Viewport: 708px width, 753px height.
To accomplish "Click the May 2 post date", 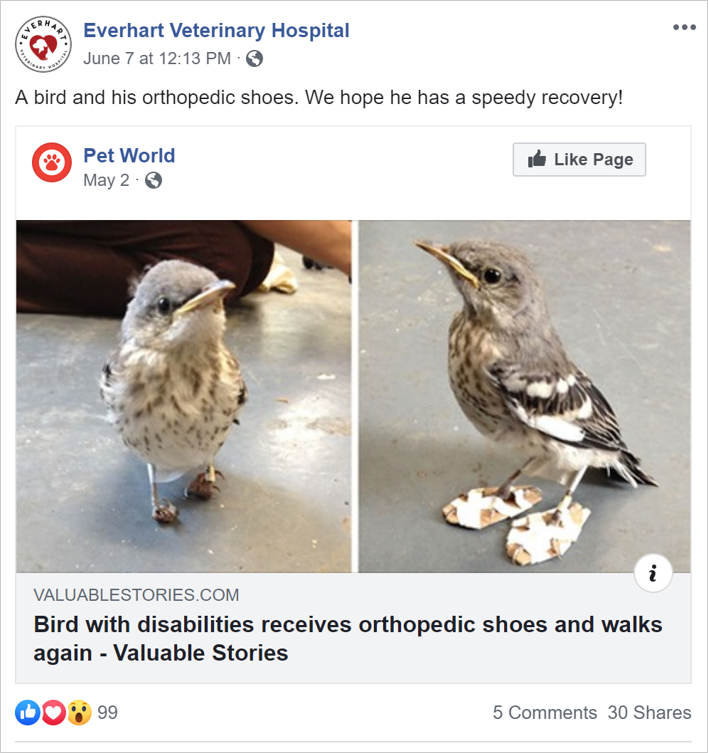I will point(106,181).
